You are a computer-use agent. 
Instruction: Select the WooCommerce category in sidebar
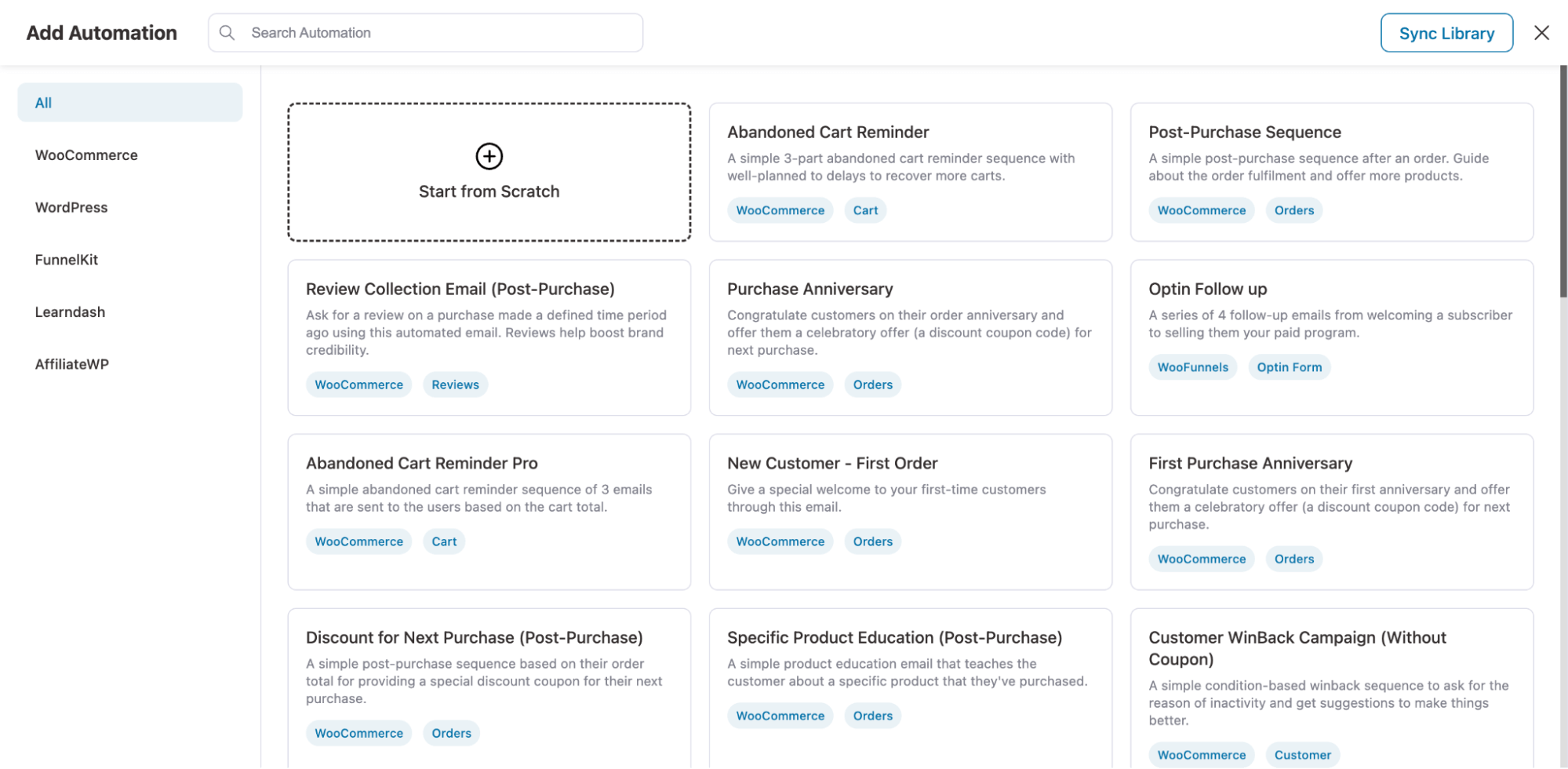point(86,155)
